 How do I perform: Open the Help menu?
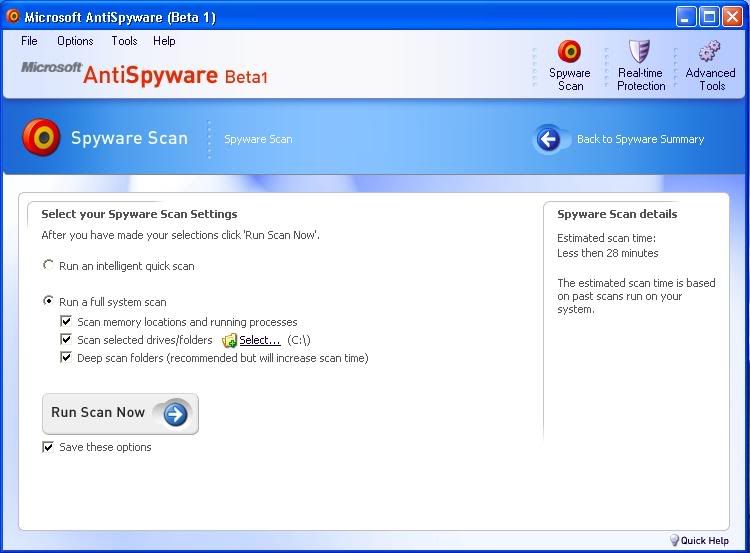point(164,41)
